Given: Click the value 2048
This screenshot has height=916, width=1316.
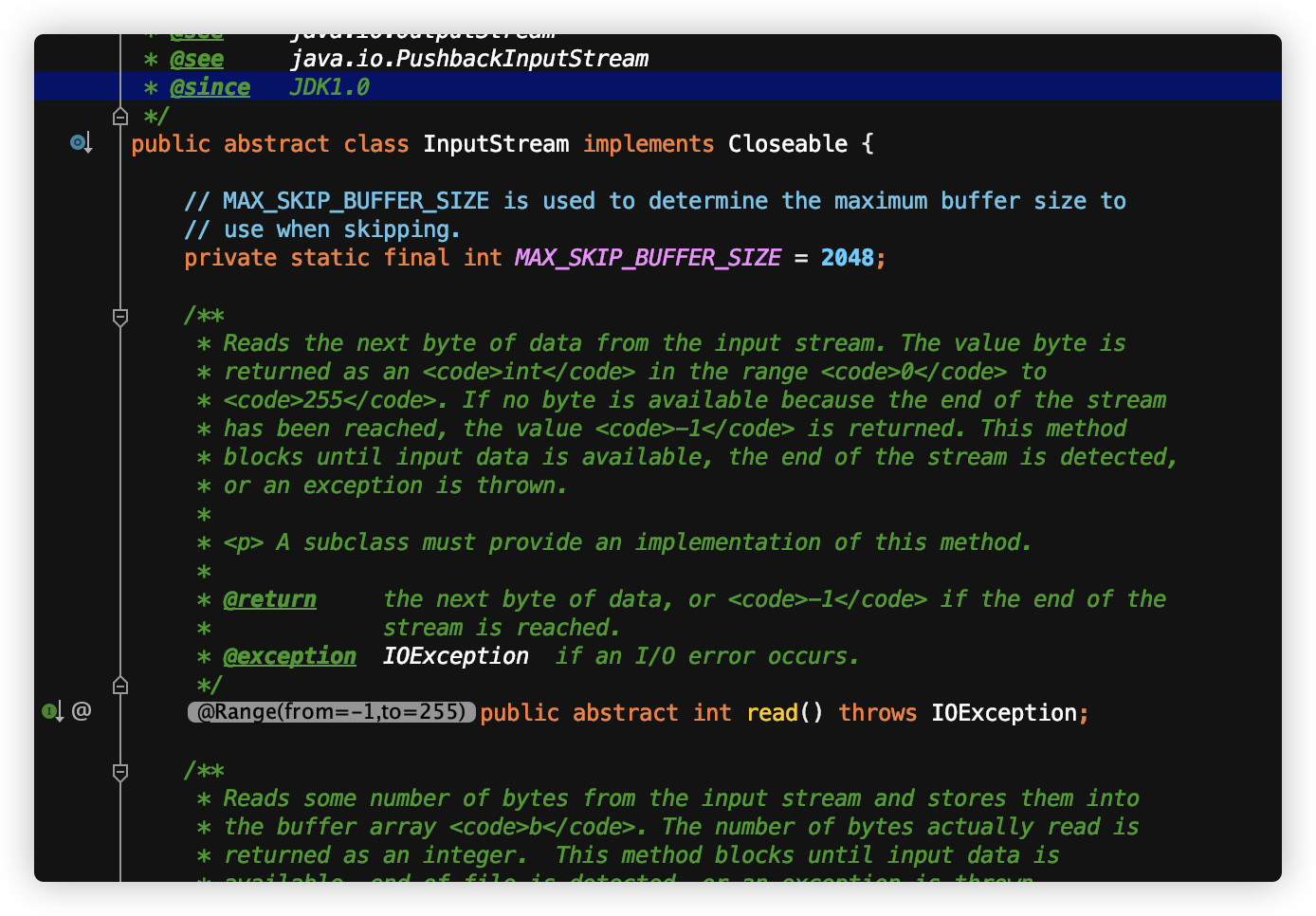Looking at the screenshot, I should coord(848,258).
